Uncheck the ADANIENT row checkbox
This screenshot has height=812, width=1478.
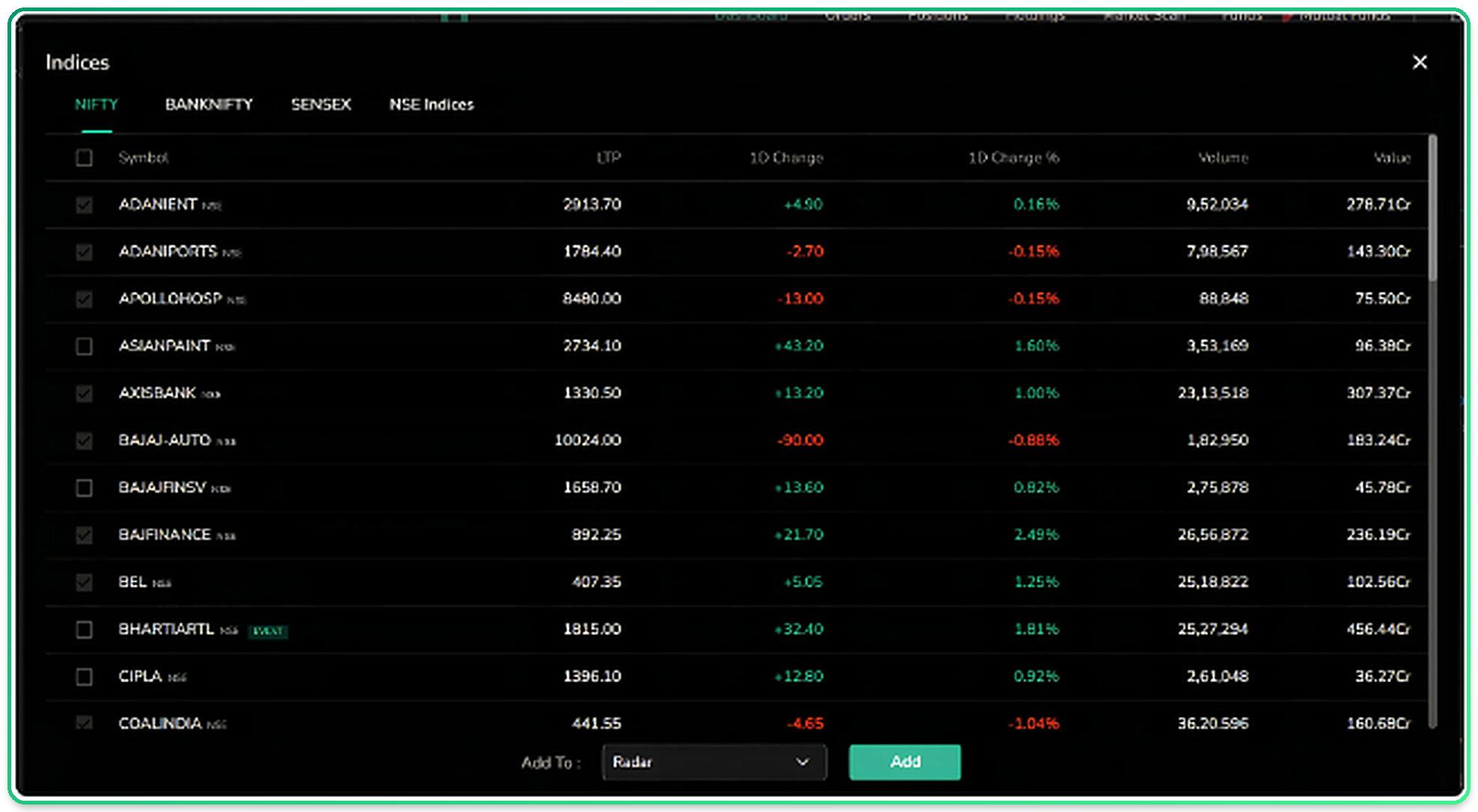[84, 205]
